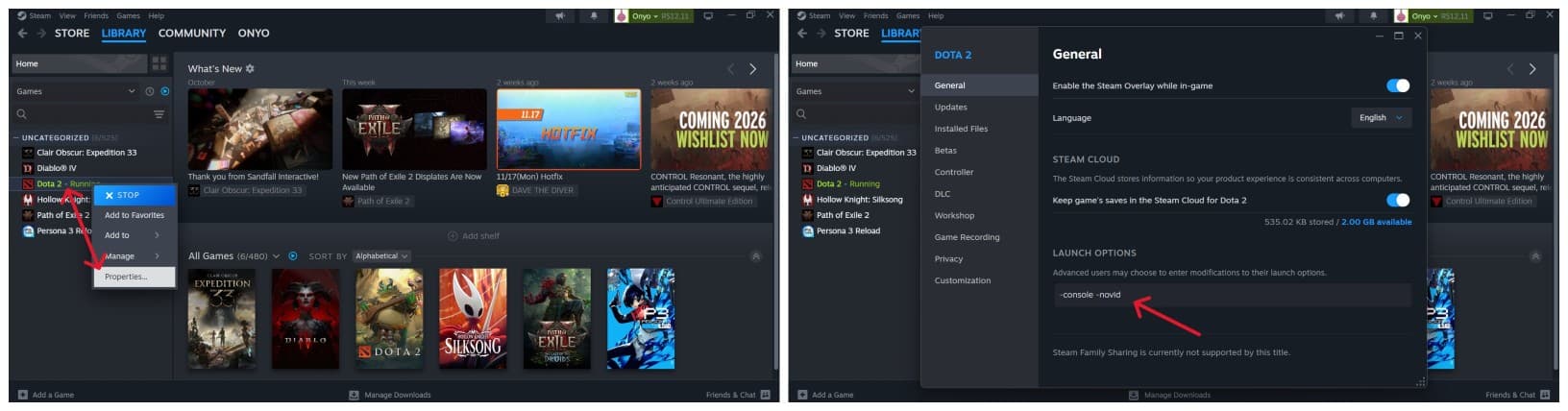The height and width of the screenshot is (411, 1568).
Task: Click Home button in left library sidebar
Action: click(x=79, y=63)
